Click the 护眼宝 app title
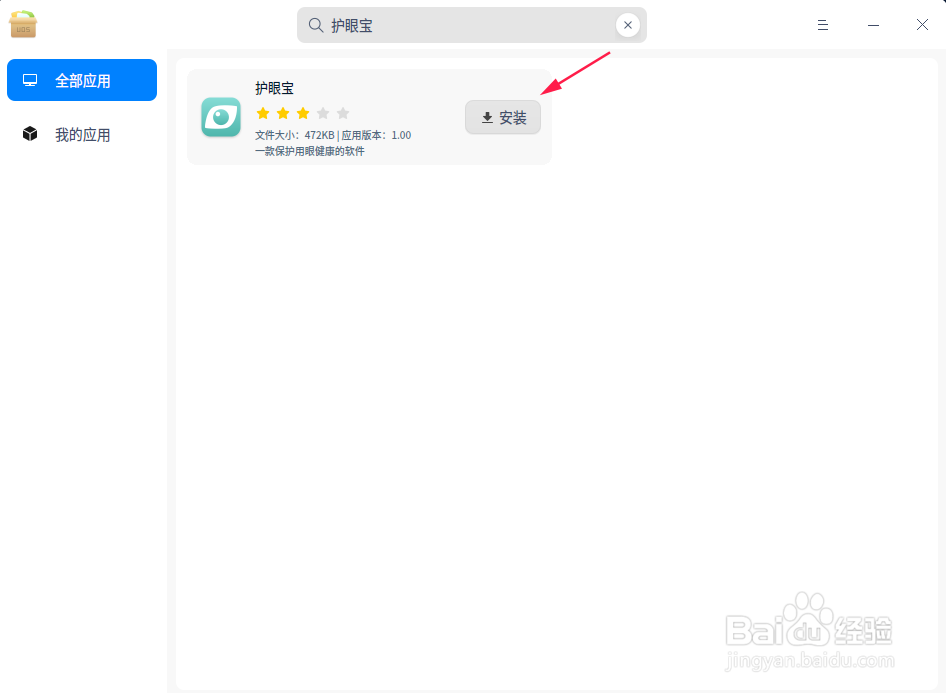Screen dimensions: 946x693 point(275,88)
